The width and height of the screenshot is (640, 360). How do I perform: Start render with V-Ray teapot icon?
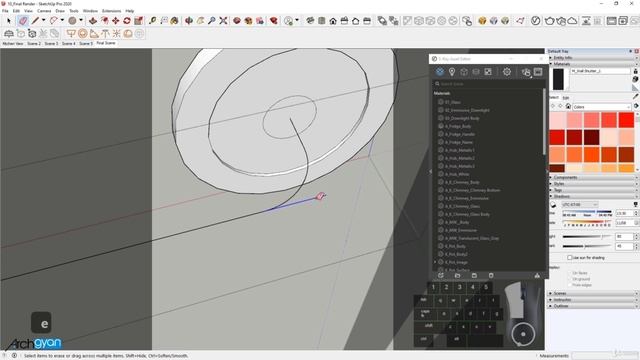tap(549, 20)
